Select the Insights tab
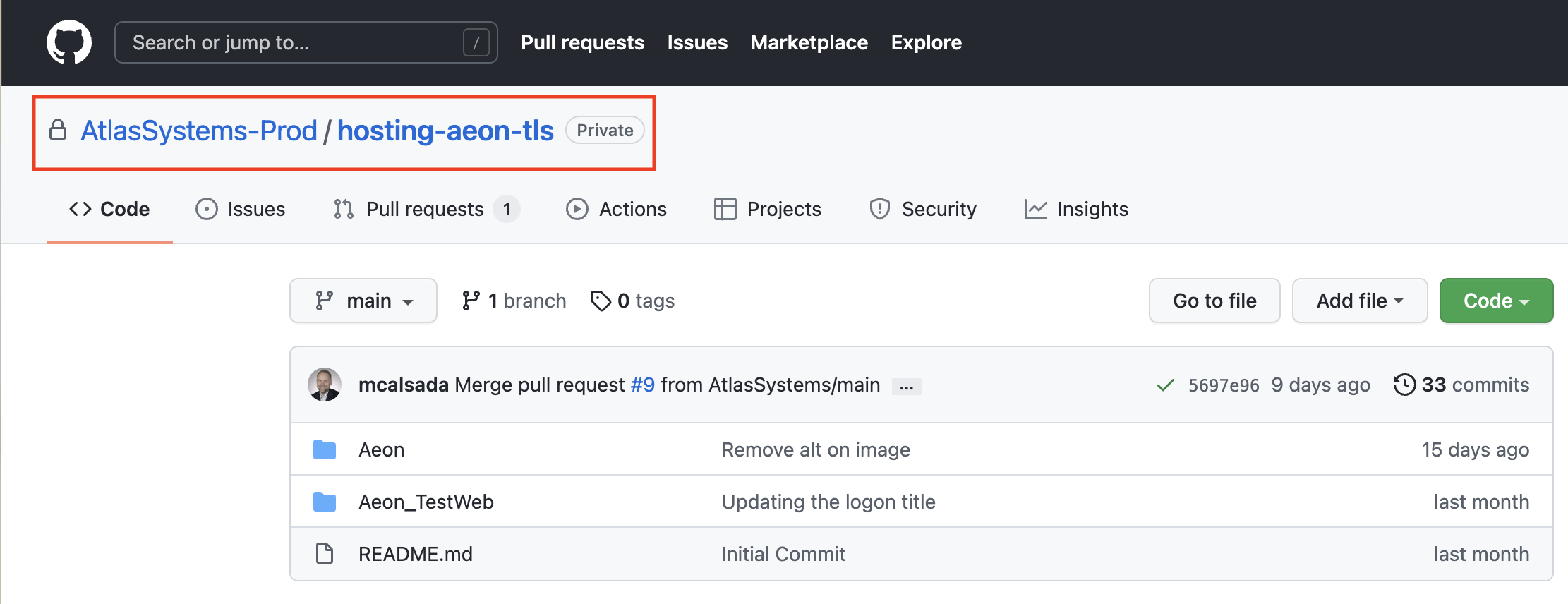Viewport: 1568px width, 604px height. (1076, 210)
